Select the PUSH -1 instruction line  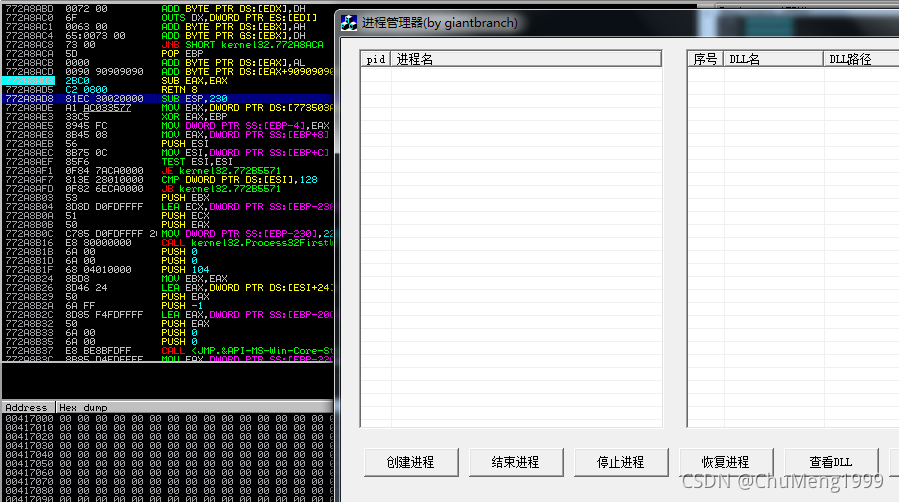pos(167,305)
